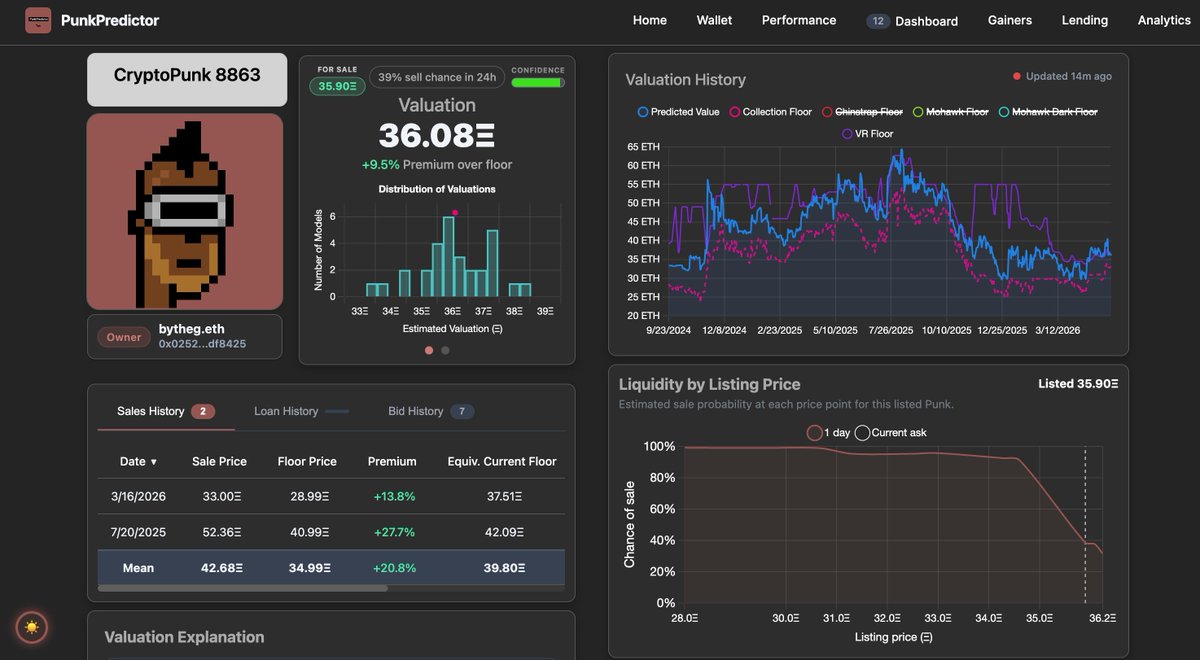Click the +13.8% premium cell
The width and height of the screenshot is (1200, 660).
392,496
